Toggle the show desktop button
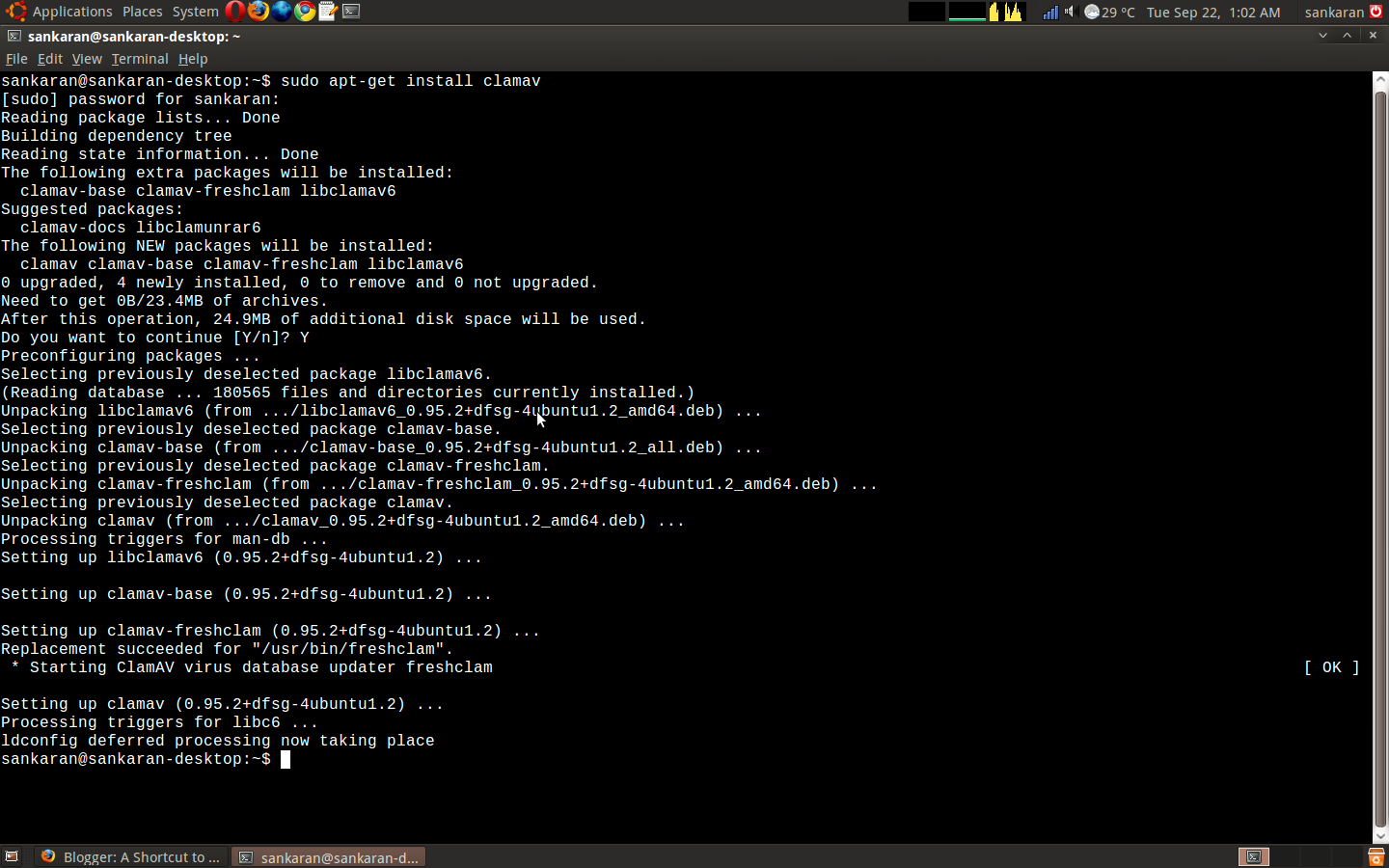 pos(12,856)
